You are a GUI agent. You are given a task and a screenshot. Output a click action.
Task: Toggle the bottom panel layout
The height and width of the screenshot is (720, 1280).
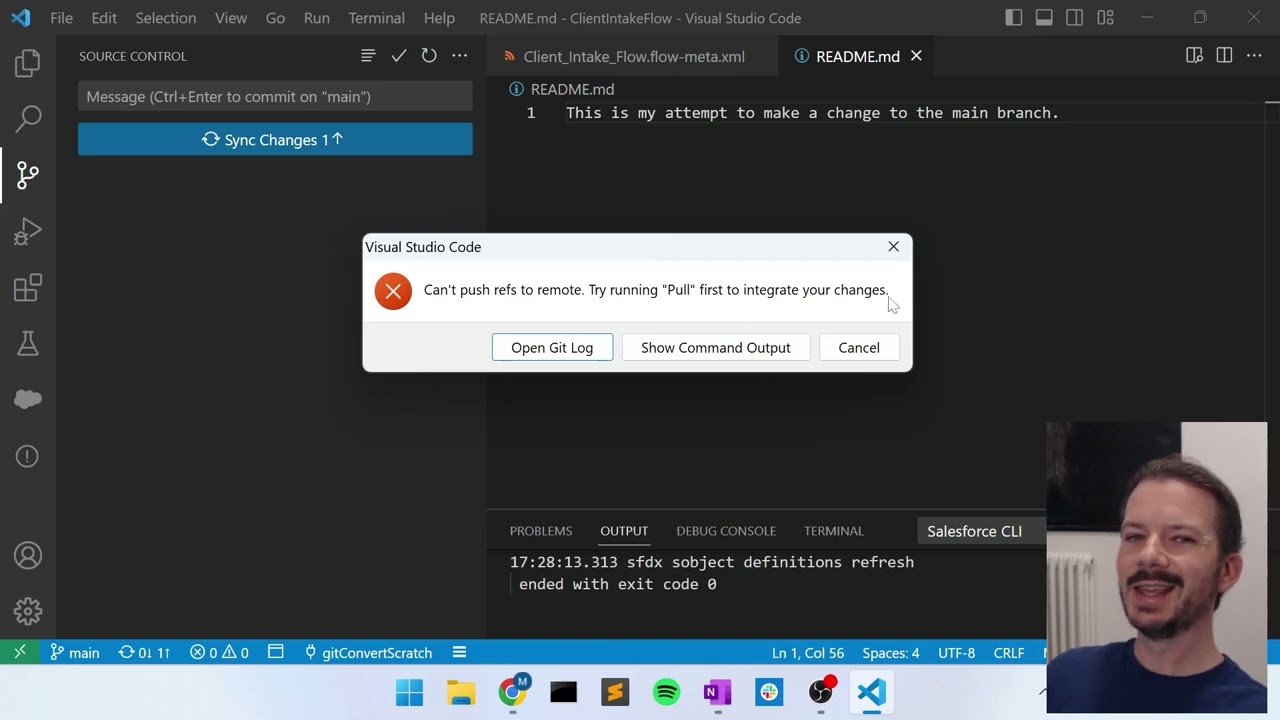click(x=1044, y=18)
